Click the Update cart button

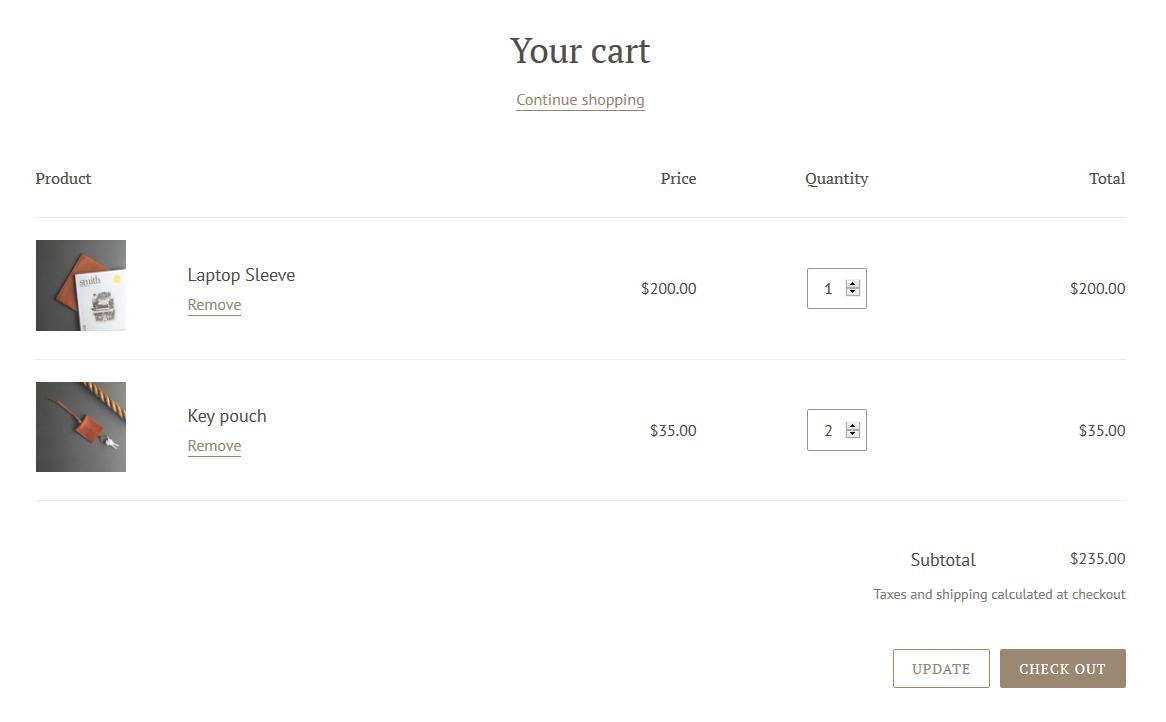point(941,668)
